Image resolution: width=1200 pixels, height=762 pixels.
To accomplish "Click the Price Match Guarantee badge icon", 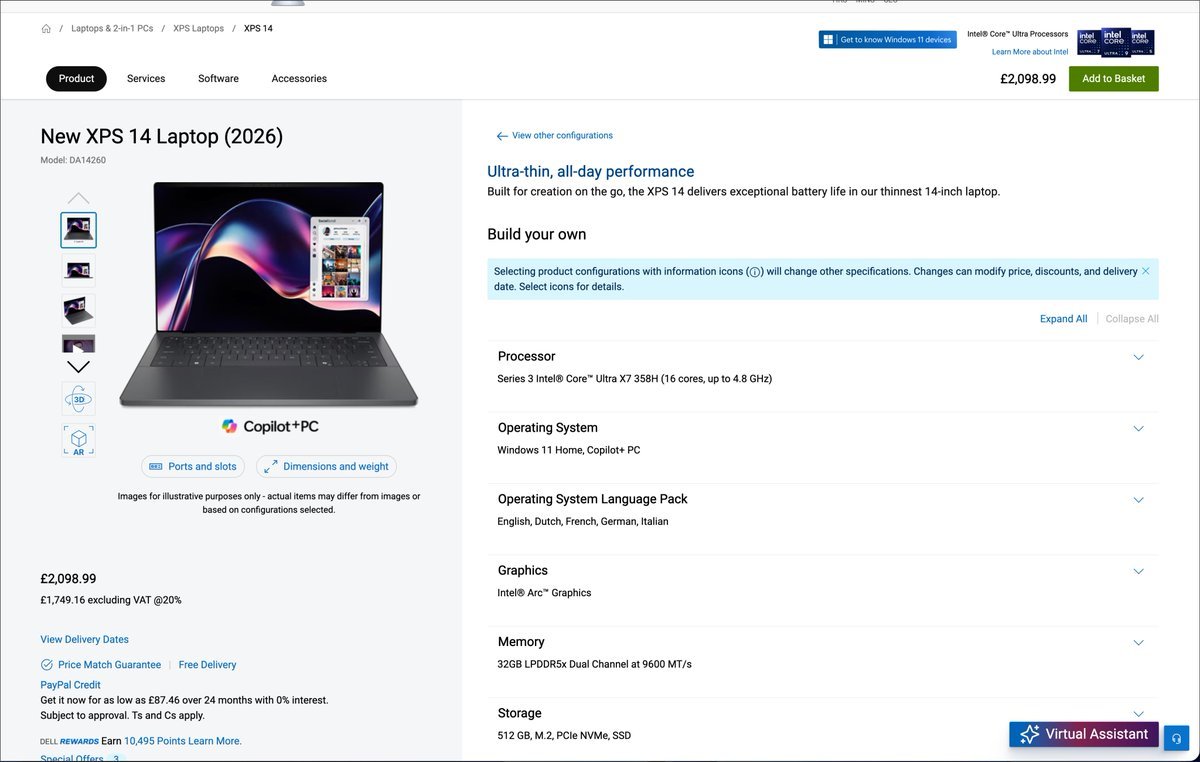I will click(x=47, y=665).
